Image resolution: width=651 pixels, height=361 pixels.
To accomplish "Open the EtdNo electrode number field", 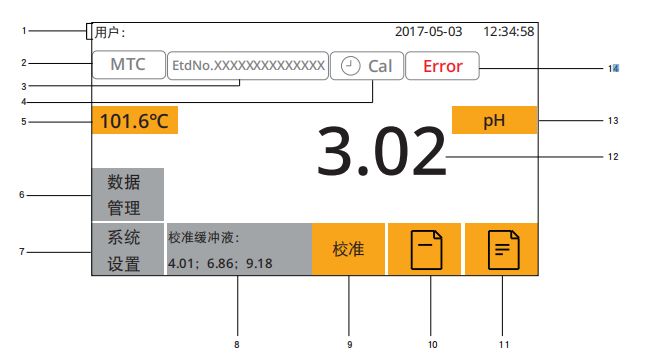I will point(248,66).
